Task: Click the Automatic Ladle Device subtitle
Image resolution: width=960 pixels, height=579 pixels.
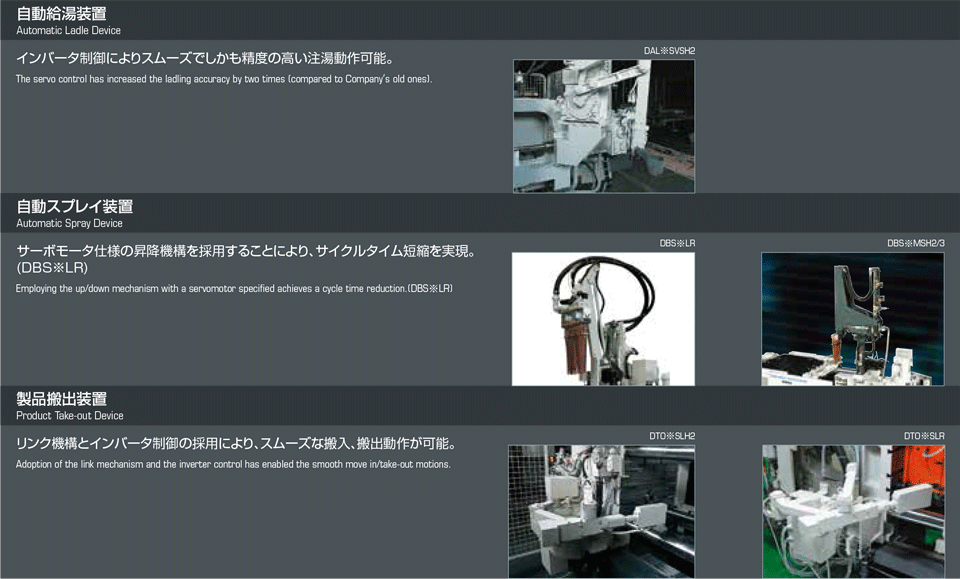Action: point(68,30)
